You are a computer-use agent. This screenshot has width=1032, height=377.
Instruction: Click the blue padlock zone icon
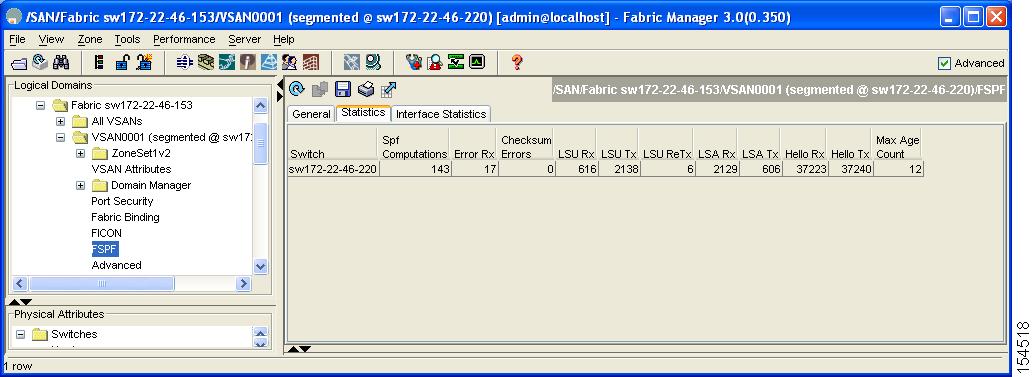point(122,63)
